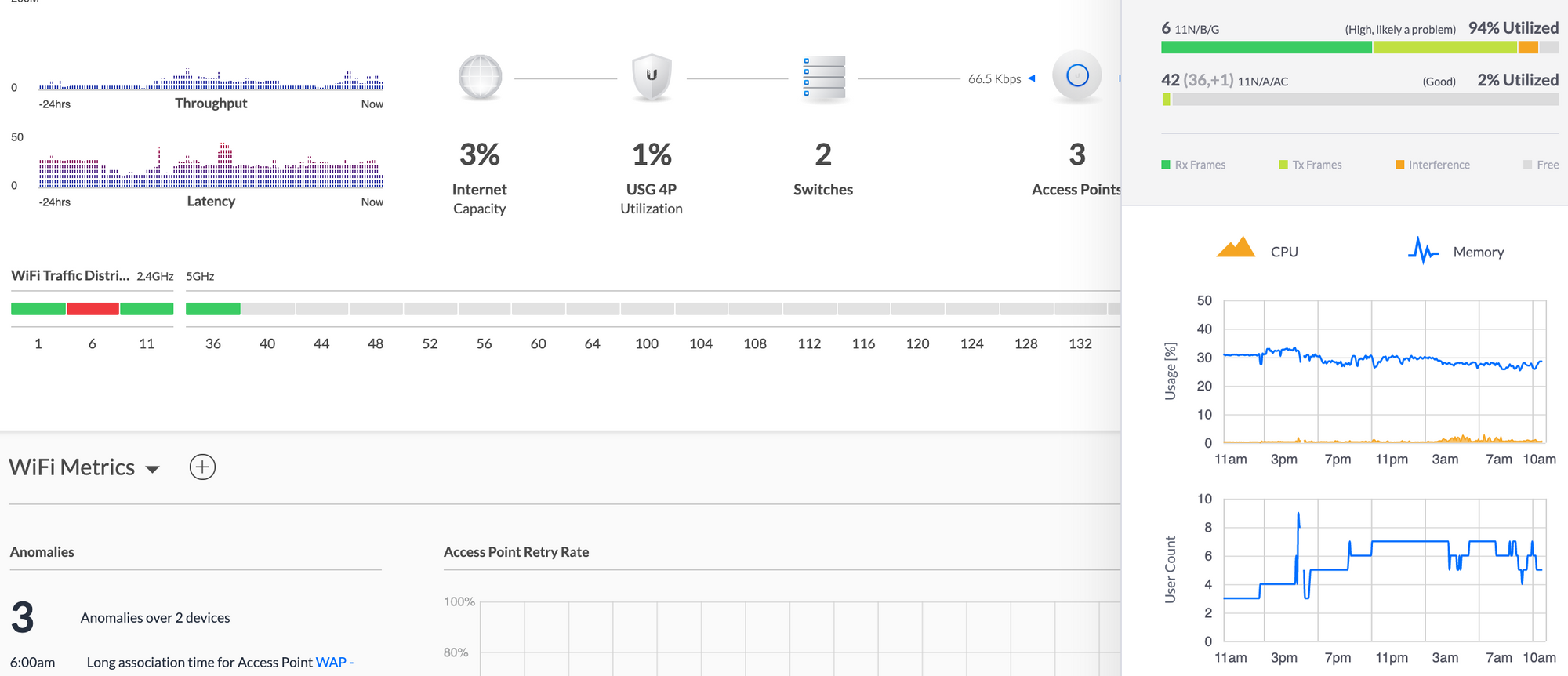Click the Internet globe icon
Viewport: 1568px width, 676px height.
[x=480, y=77]
